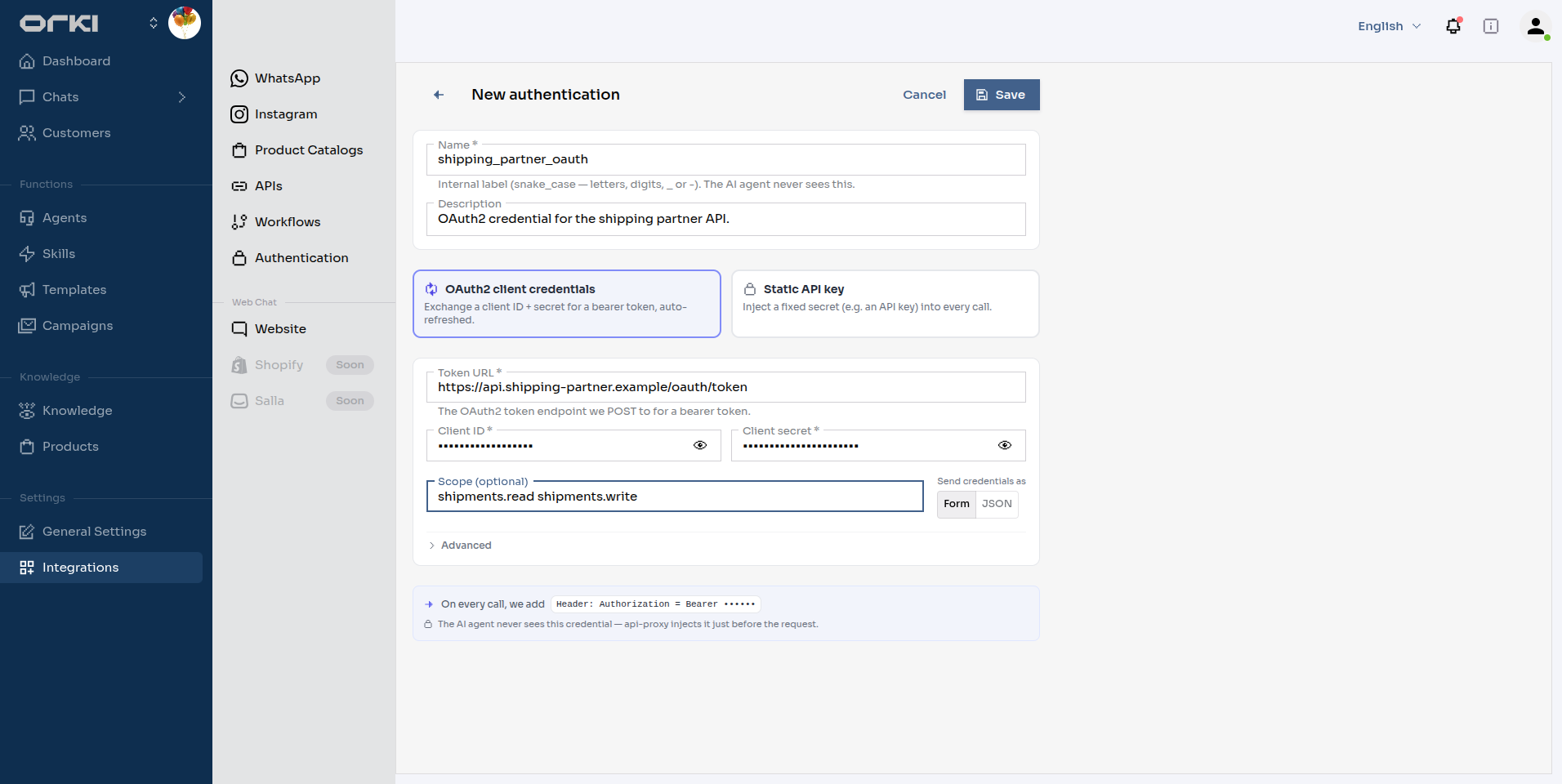Image resolution: width=1562 pixels, height=784 pixels.
Task: Click the Integrations grid icon
Action: [27, 568]
